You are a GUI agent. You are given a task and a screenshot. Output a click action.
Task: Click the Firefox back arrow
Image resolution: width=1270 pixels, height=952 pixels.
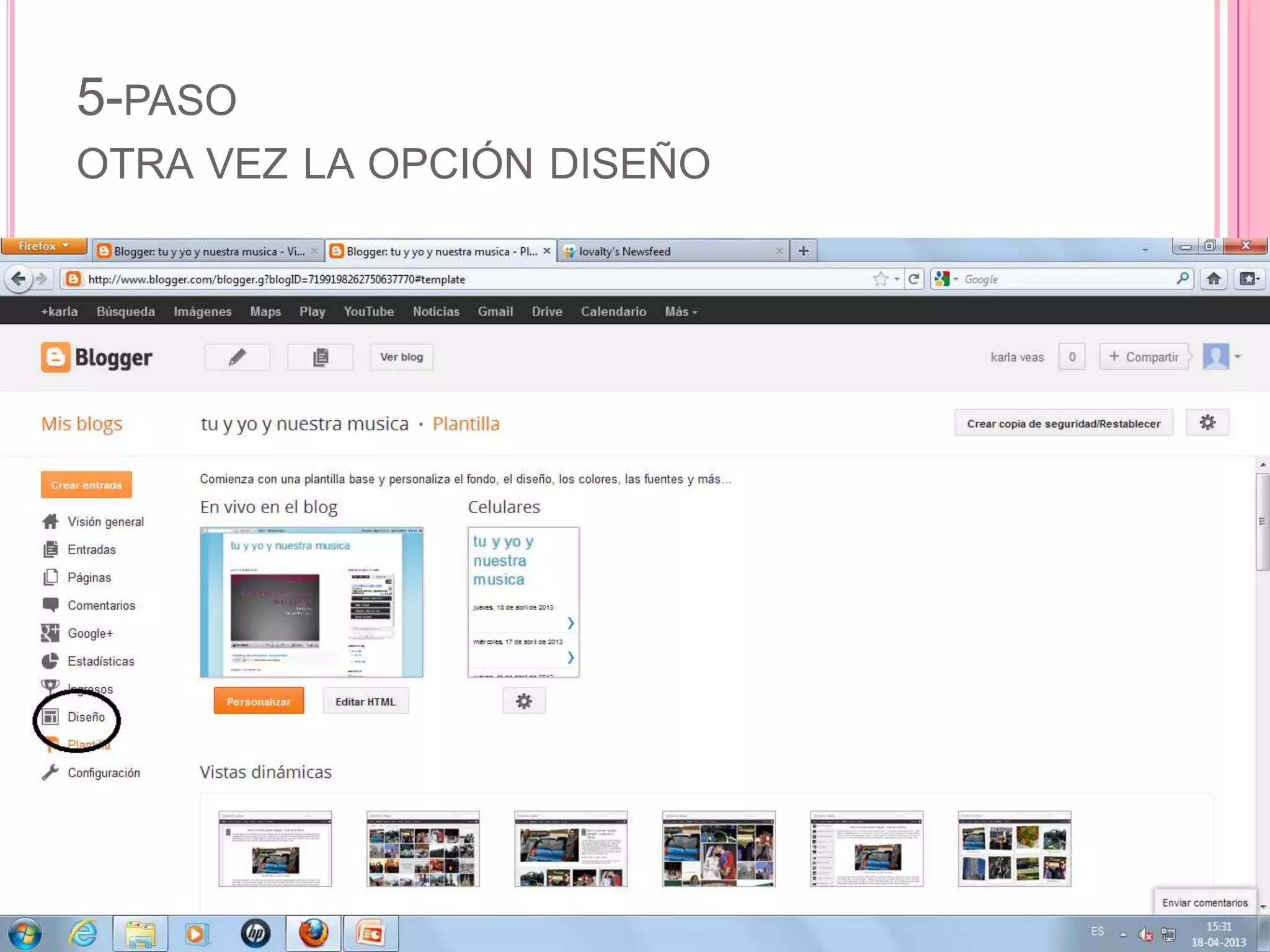[18, 279]
